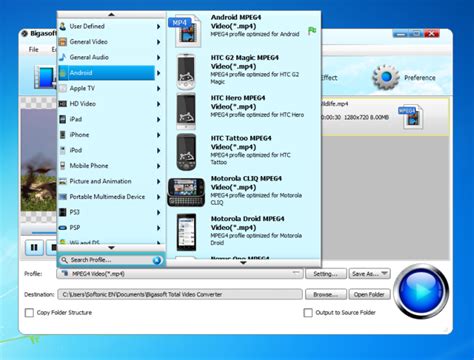474x360 pixels.
Task: Click the Android robot icon in list
Action: pos(63,73)
